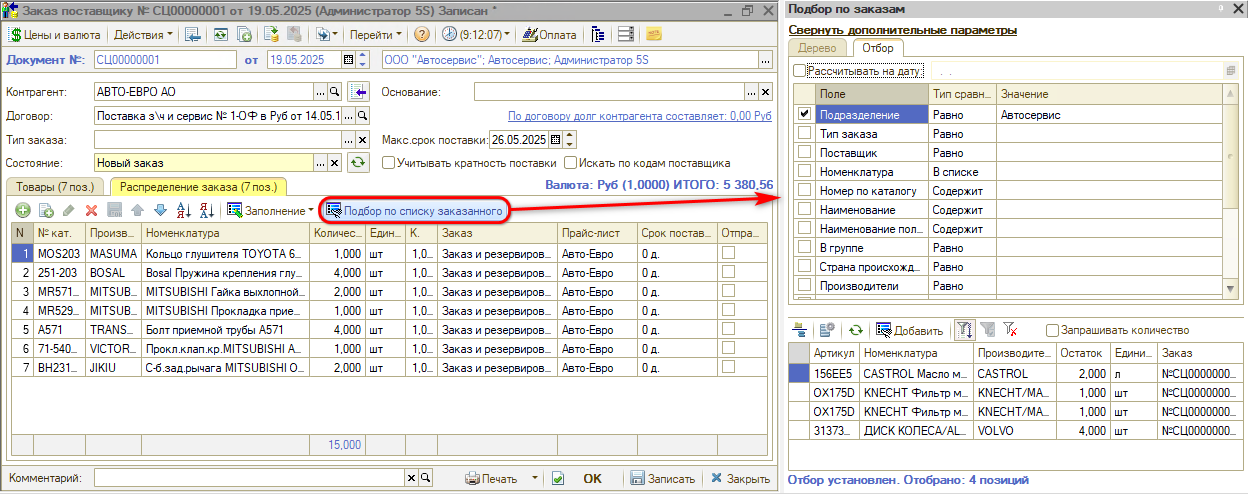Open the contractor debt link under Основание

639,116
